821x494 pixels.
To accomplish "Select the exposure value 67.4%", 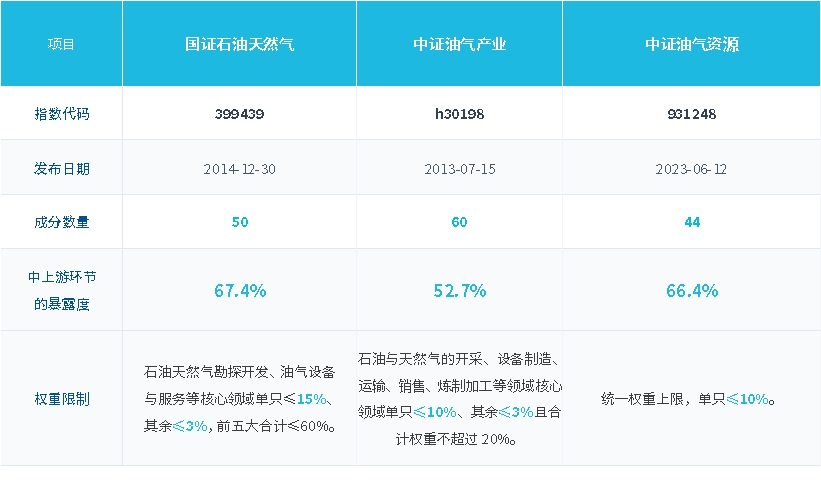I will pyautogui.click(x=240, y=291).
